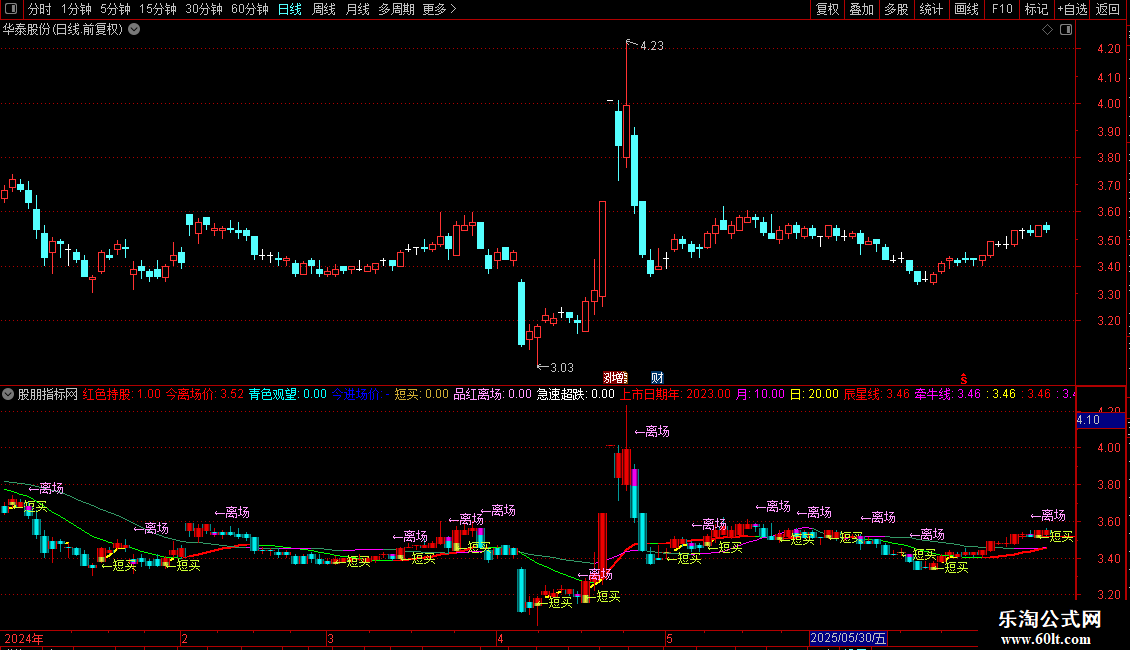Switch to 月线 monthly chart

(357, 9)
